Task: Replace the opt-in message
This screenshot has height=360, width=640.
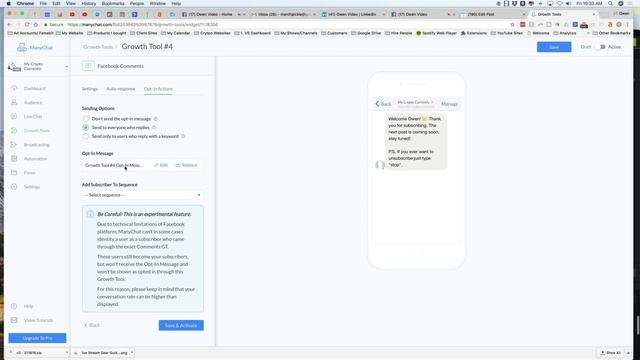Action: tap(186, 165)
